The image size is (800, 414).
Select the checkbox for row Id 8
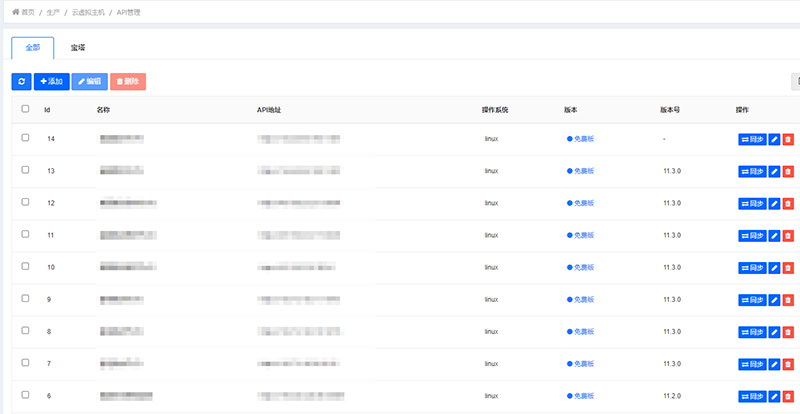click(x=25, y=331)
